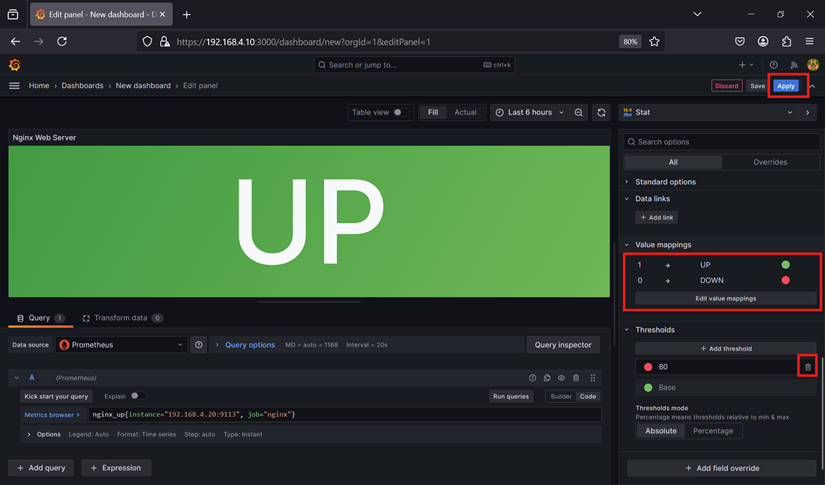The image size is (825, 485).
Task: Click the Discard button
Action: click(x=727, y=86)
